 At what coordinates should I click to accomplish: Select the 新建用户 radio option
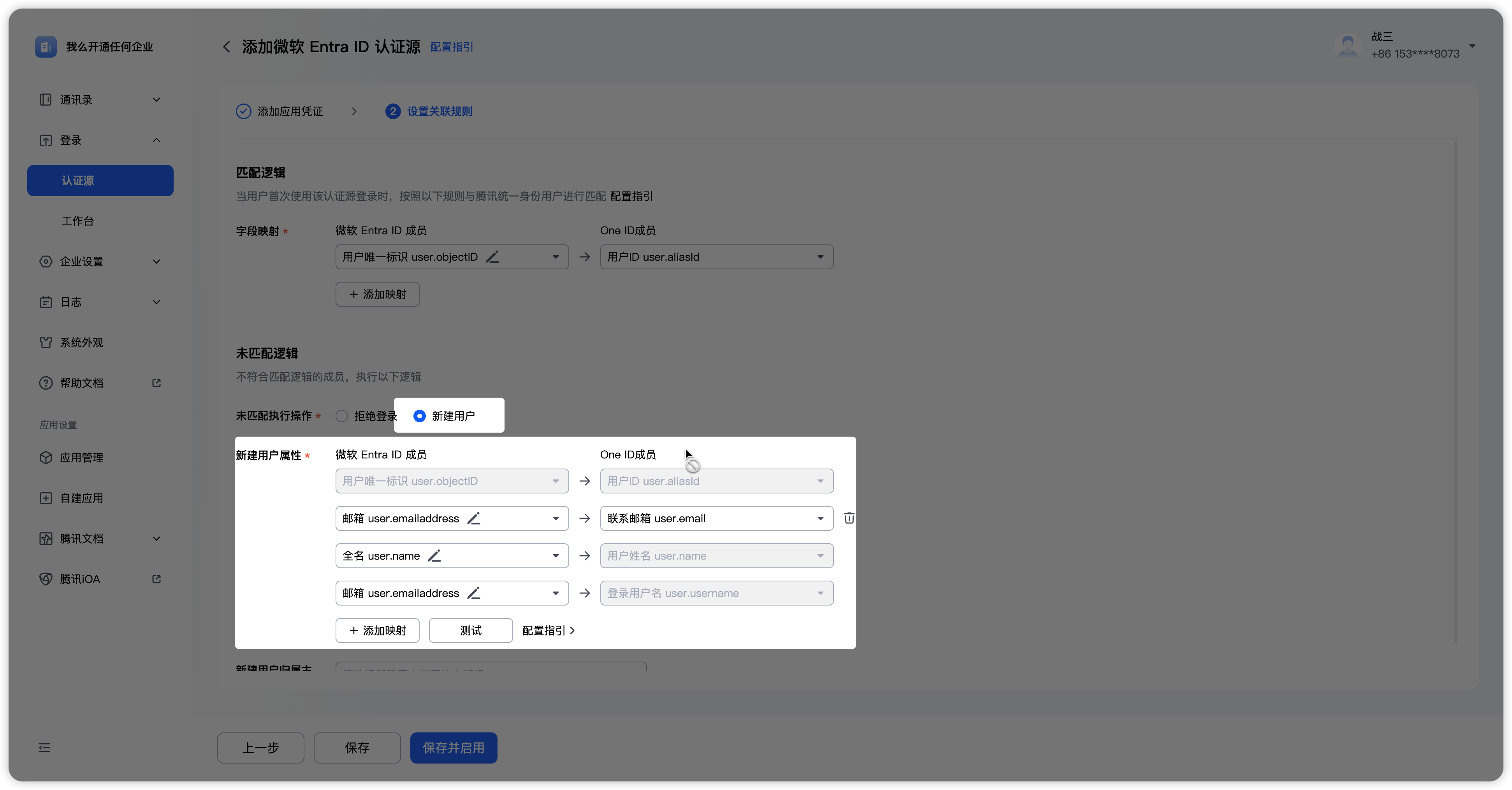click(x=419, y=416)
